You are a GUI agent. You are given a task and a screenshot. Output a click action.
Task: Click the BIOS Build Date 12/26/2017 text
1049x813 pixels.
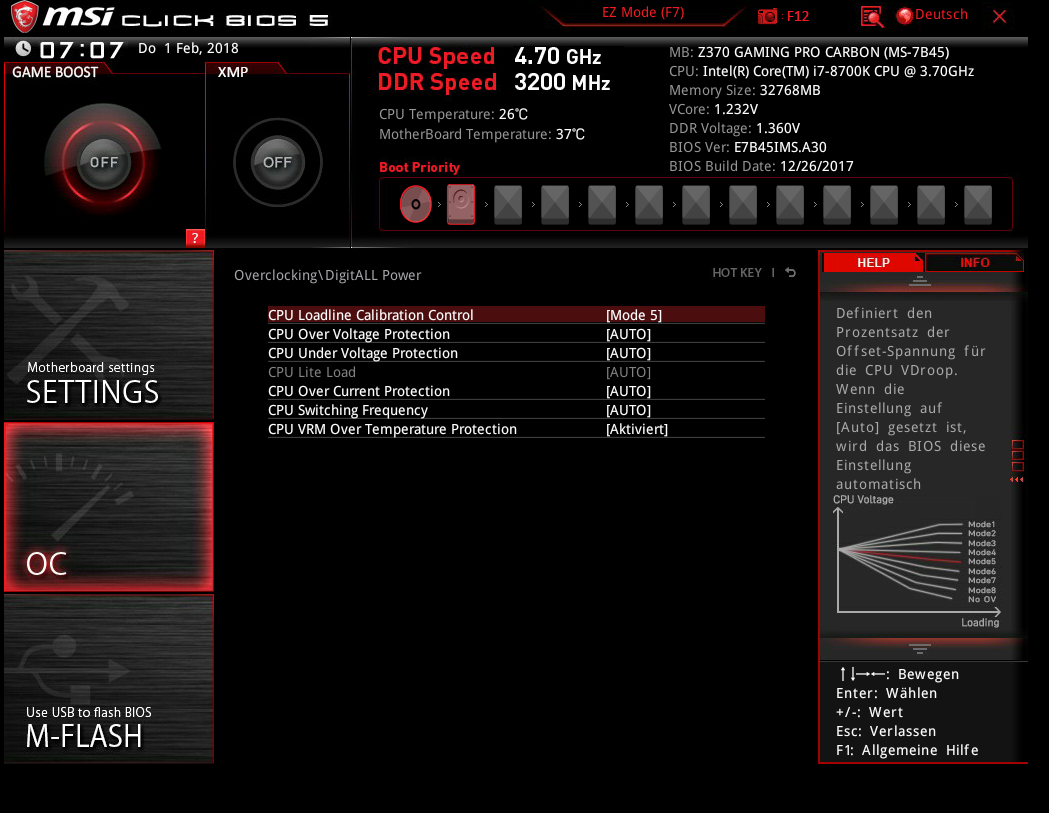(761, 166)
